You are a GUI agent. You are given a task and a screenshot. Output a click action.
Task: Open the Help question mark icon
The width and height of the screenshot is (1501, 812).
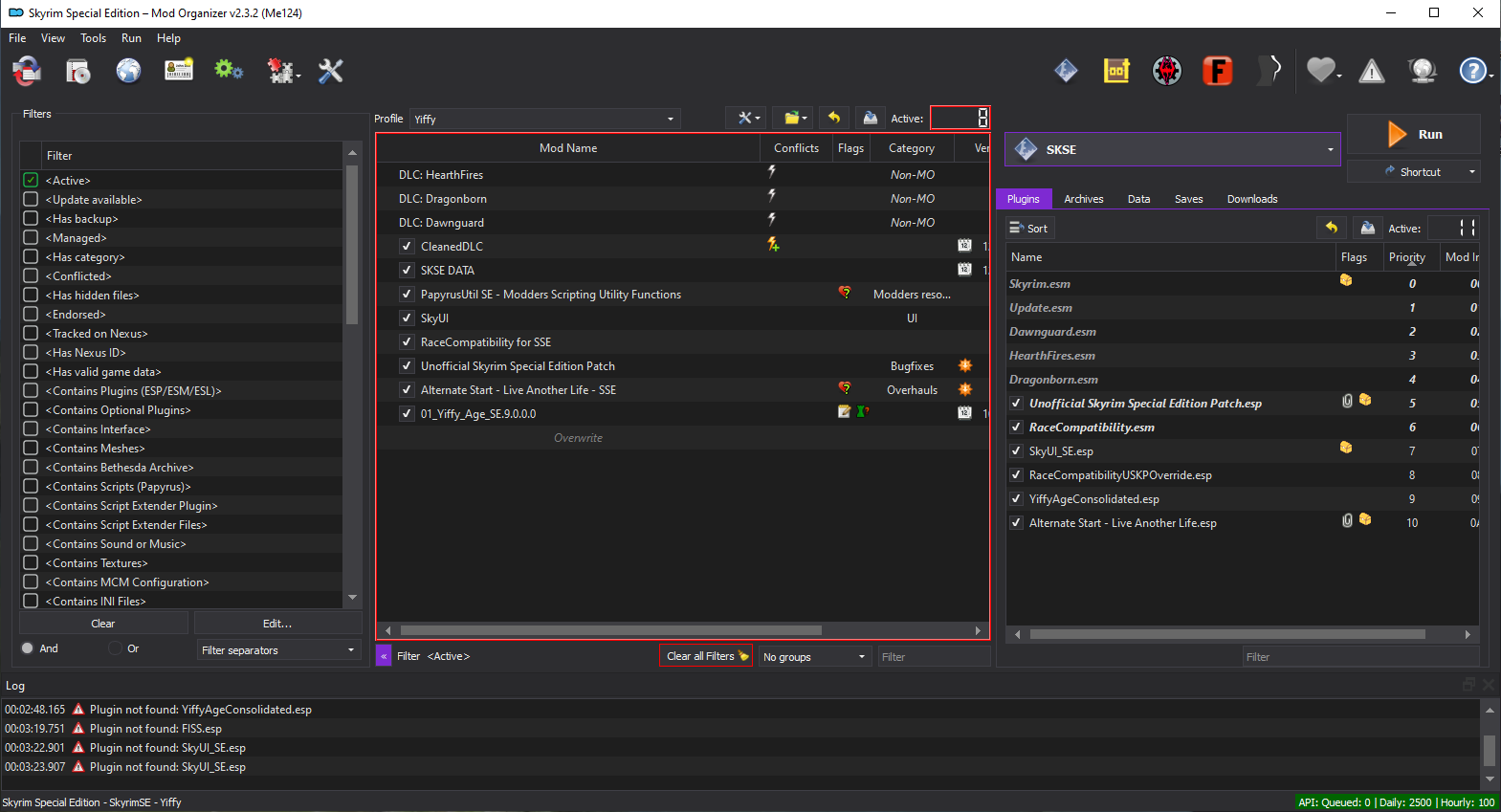(1472, 71)
